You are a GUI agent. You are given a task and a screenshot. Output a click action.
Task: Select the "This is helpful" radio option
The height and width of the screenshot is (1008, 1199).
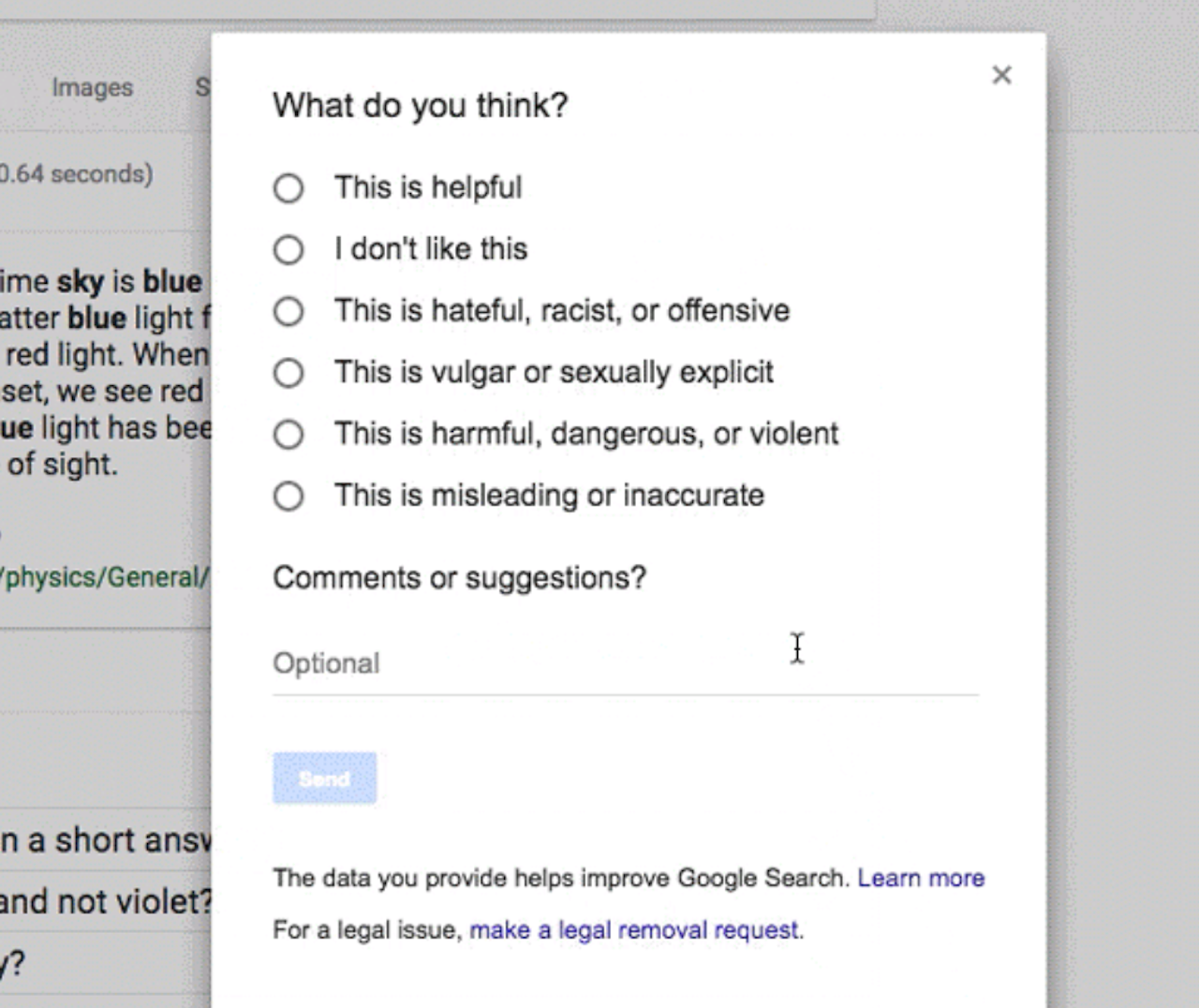click(x=289, y=188)
